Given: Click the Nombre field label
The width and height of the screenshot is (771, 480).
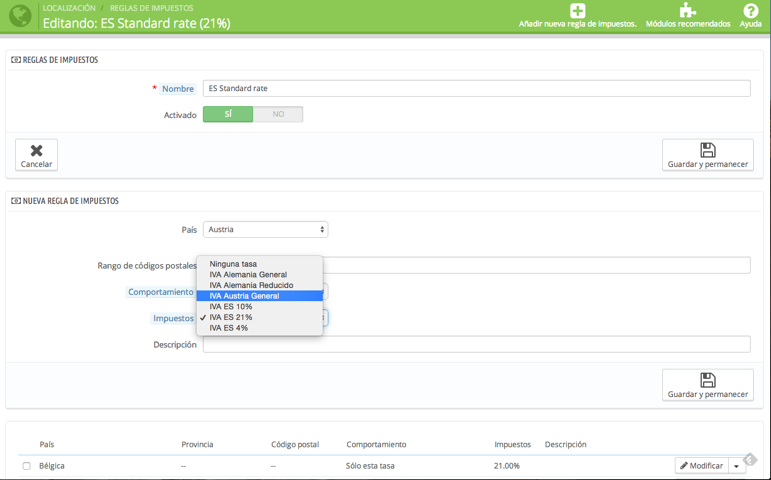Looking at the screenshot, I should coord(178,89).
